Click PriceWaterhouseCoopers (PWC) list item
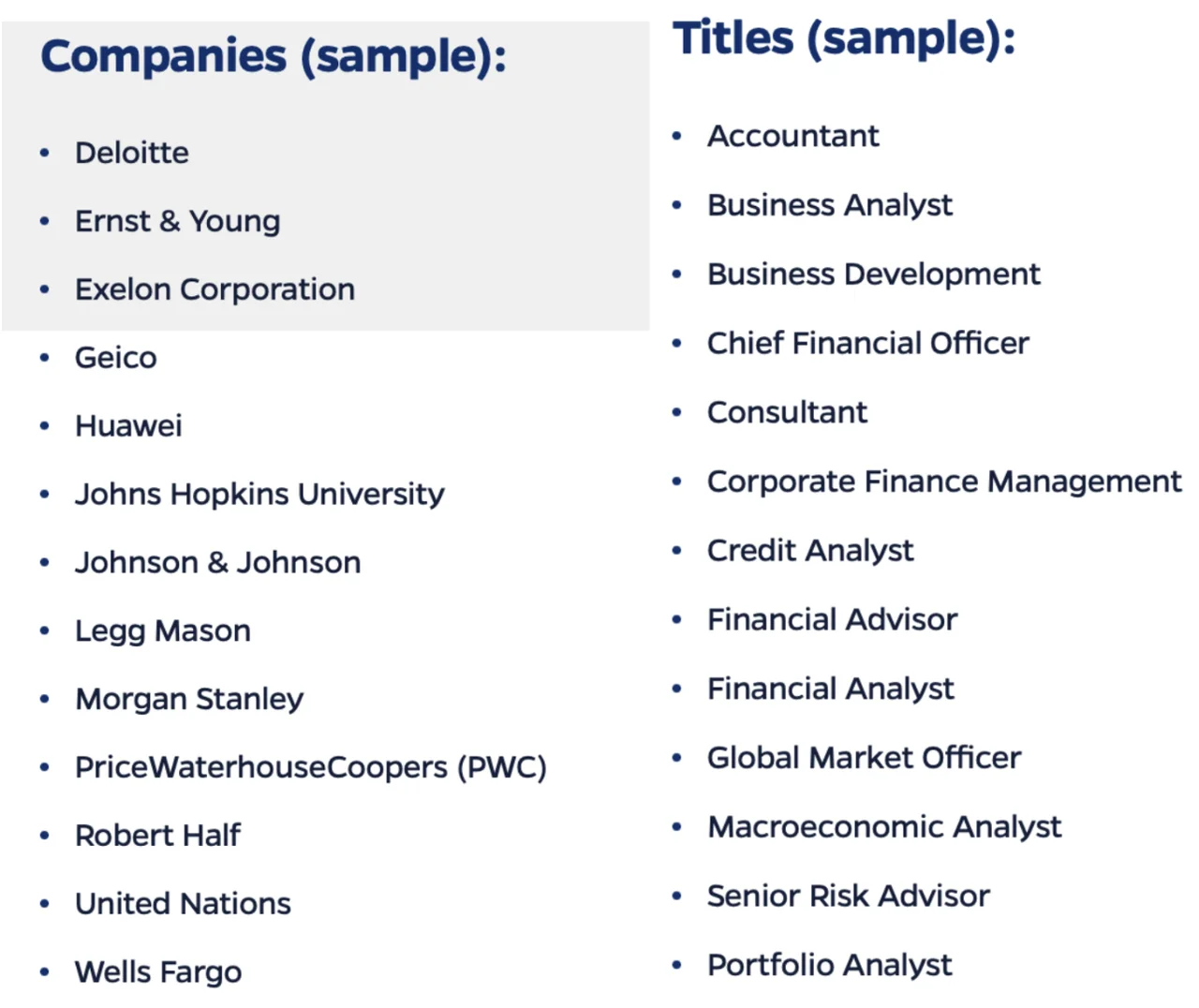Image resolution: width=1199 pixels, height=1008 pixels. [x=310, y=767]
